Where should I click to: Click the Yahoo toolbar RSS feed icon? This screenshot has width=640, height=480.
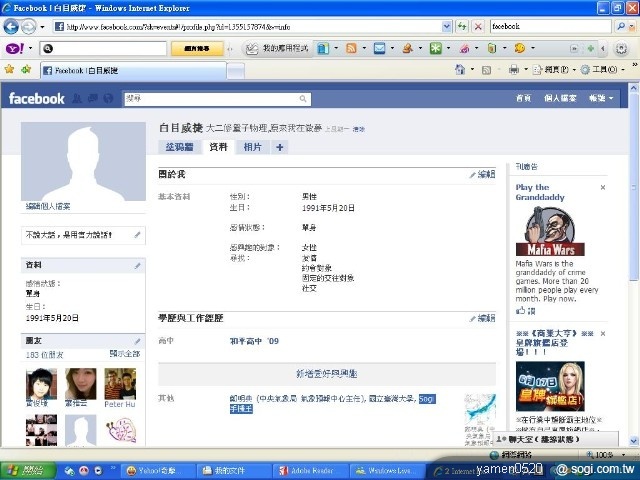click(x=351, y=49)
